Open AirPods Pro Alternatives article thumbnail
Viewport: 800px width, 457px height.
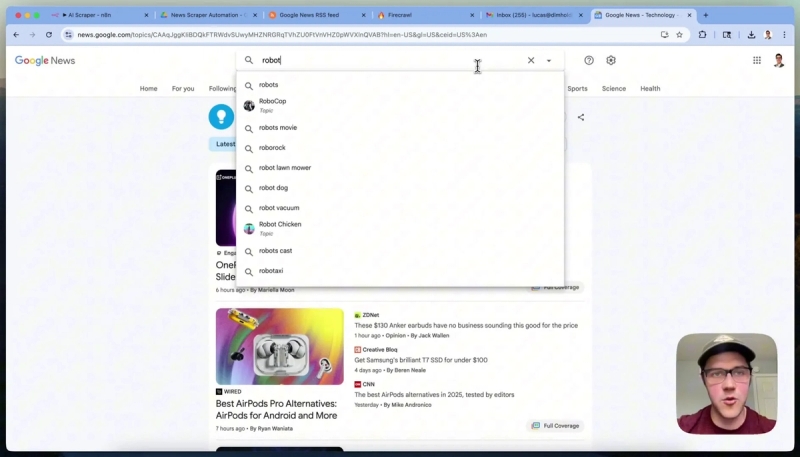click(280, 346)
